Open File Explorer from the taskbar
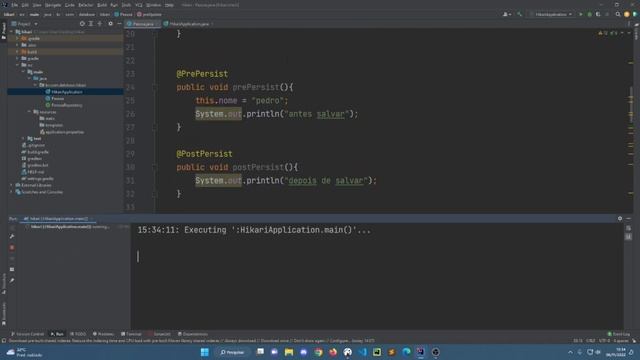 (289, 352)
